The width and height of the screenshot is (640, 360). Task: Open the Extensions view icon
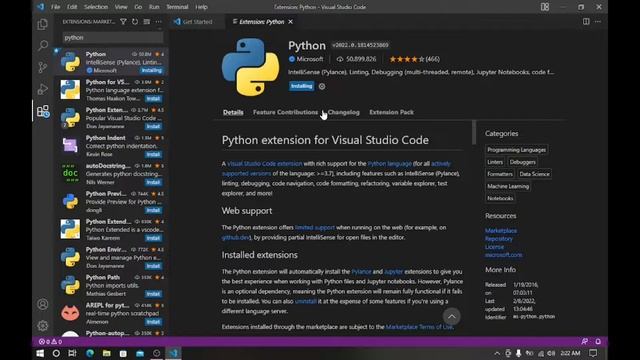coord(42,111)
